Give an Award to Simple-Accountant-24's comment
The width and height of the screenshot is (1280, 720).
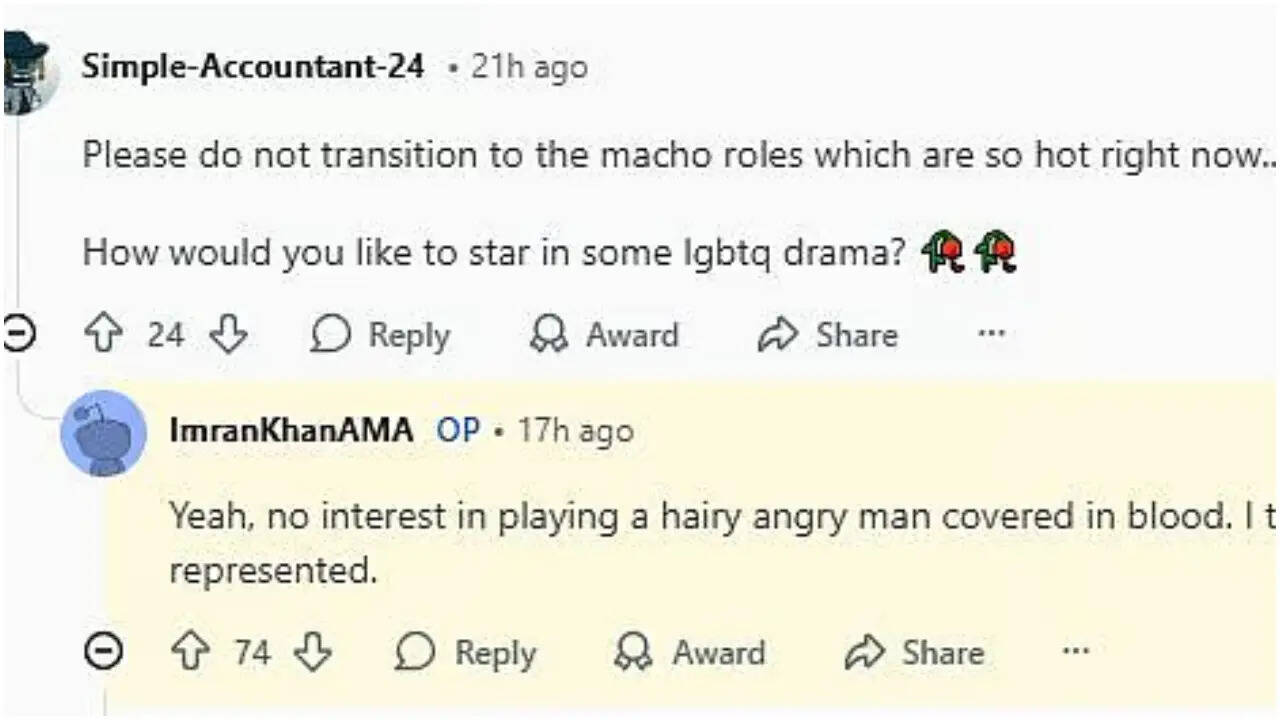click(x=604, y=334)
